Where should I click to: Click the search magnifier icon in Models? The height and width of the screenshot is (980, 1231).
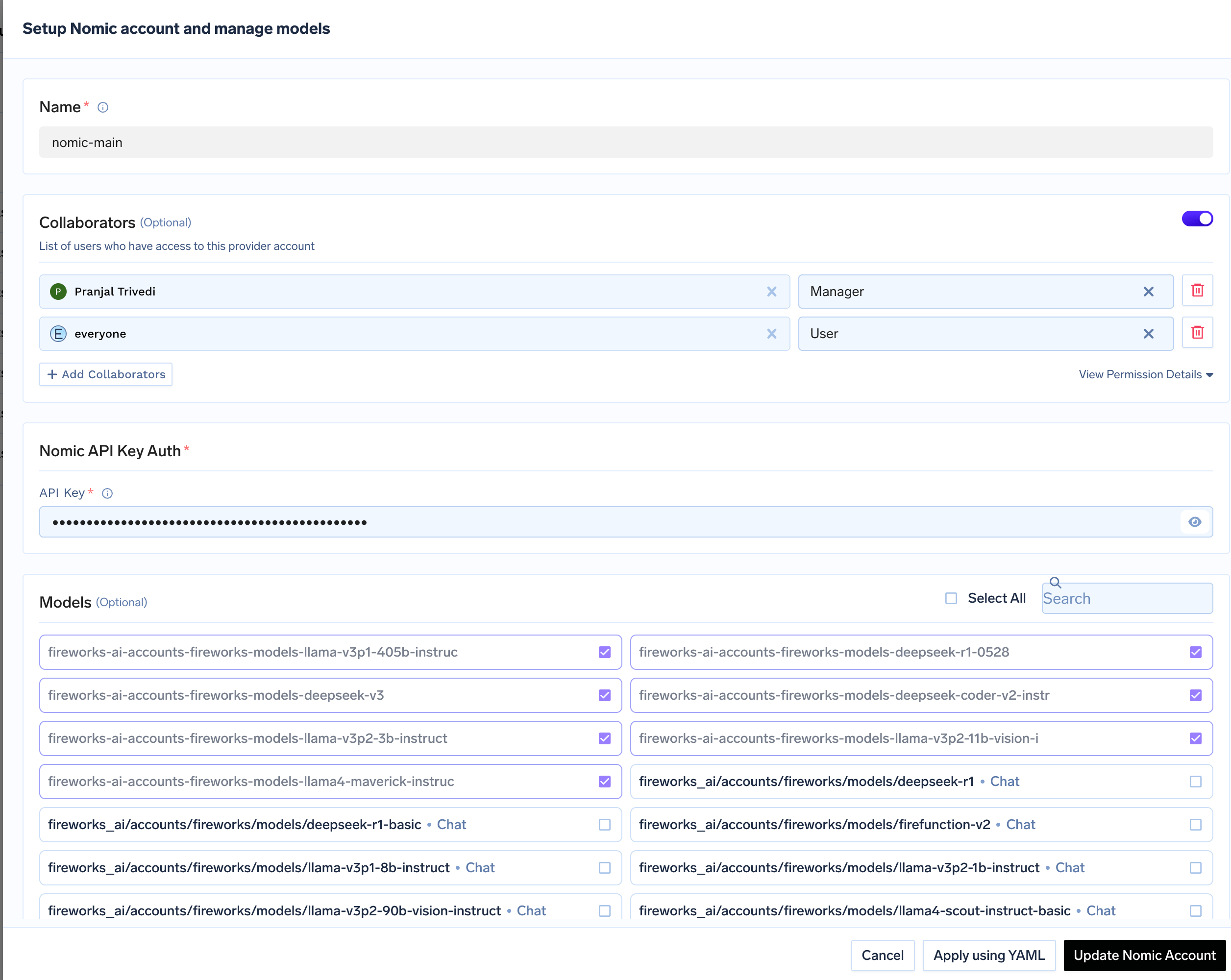tap(1055, 582)
